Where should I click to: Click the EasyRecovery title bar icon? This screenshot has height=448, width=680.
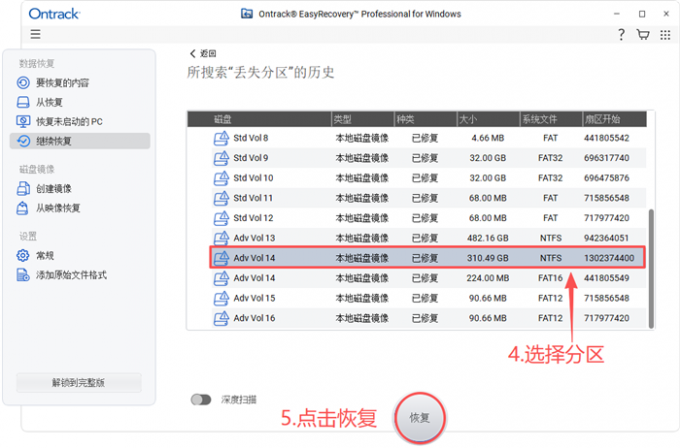(247, 13)
